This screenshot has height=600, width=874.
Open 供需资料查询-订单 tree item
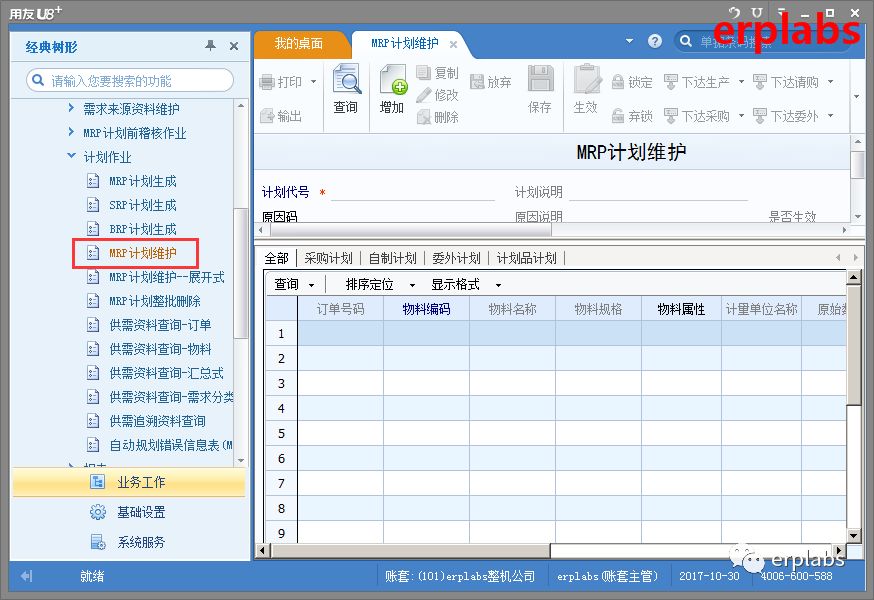point(160,325)
